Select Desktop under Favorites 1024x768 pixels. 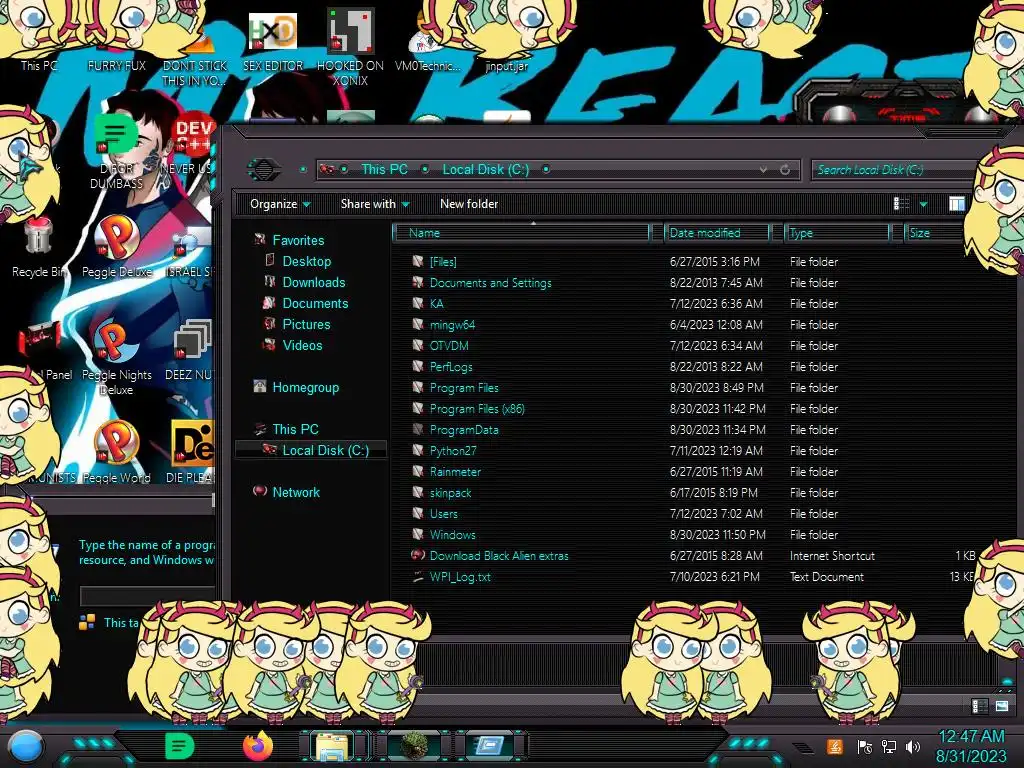click(306, 261)
